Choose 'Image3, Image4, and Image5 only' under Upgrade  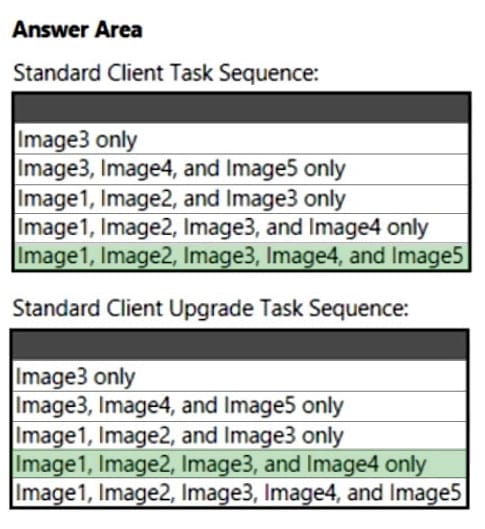[x=240, y=406]
